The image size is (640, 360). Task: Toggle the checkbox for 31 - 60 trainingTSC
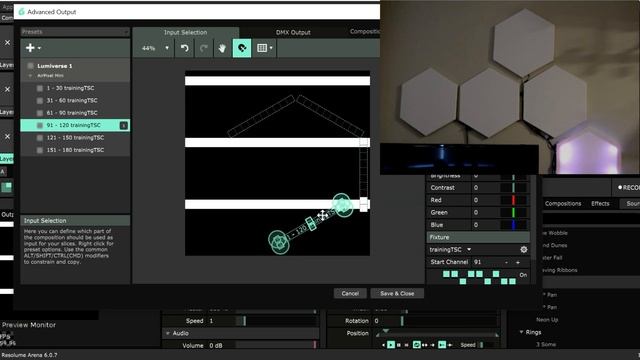pos(40,100)
